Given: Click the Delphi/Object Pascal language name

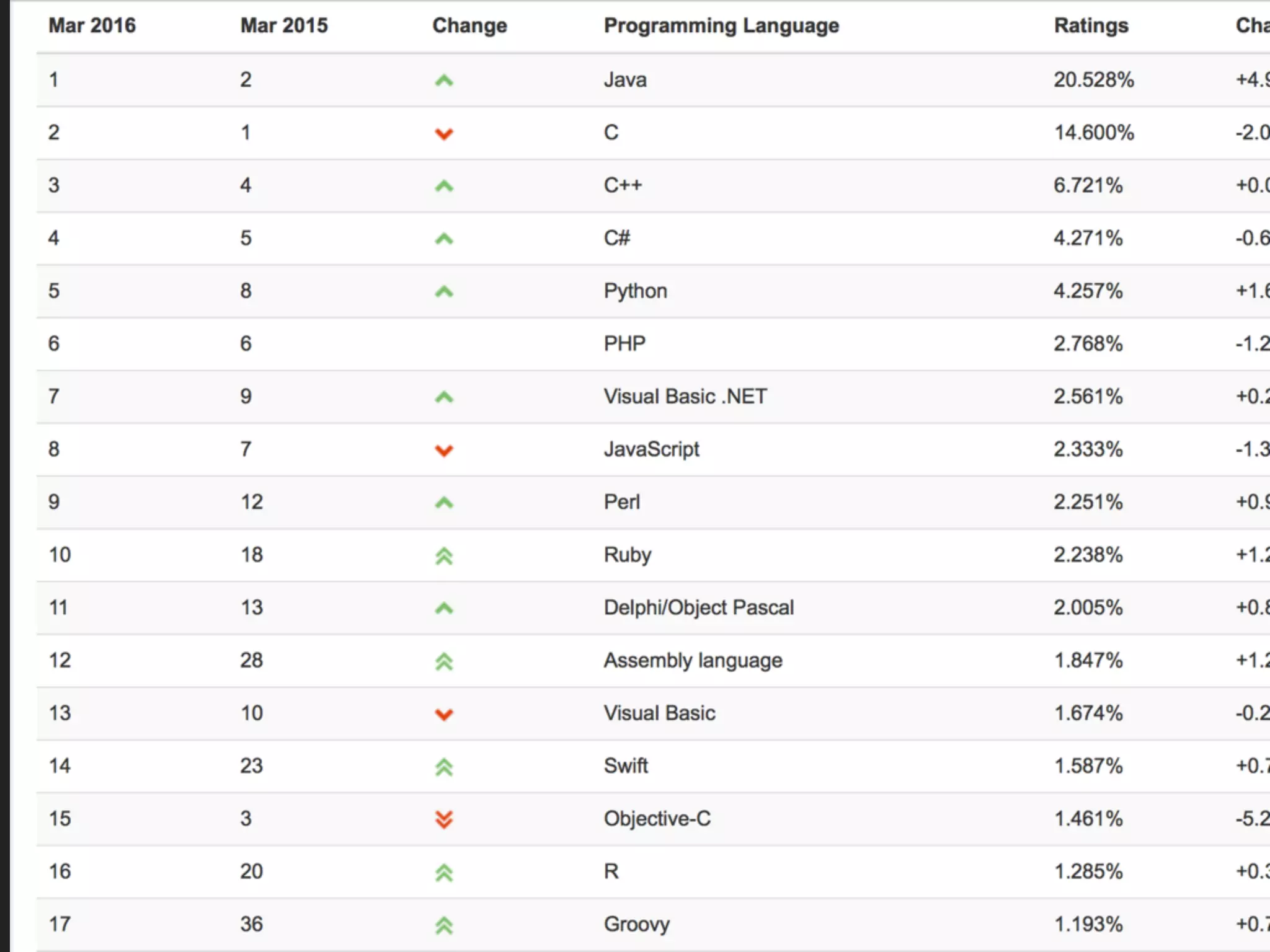Looking at the screenshot, I should click(698, 607).
